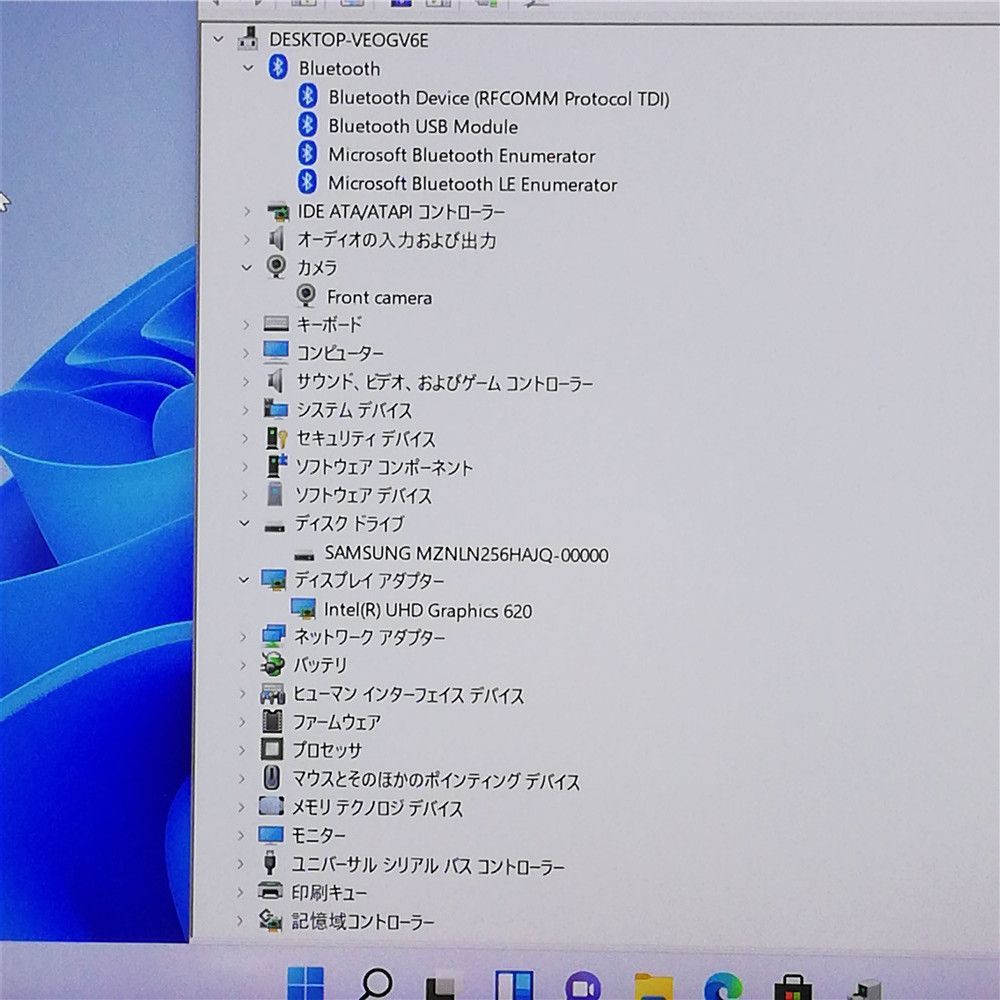Collapse the カメラ category
This screenshot has height=1000, width=1000.
pyautogui.click(x=247, y=268)
